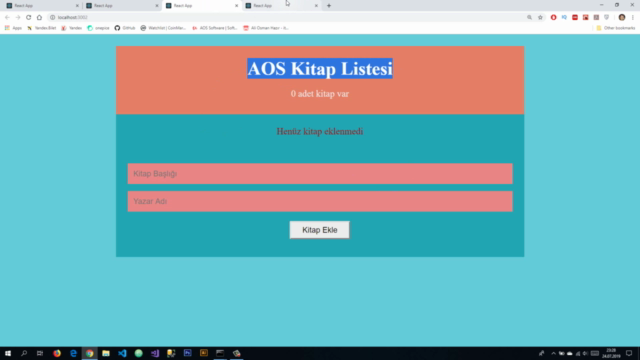The height and width of the screenshot is (360, 640).
Task: Open the green circle app on taskbar
Action: click(x=138, y=353)
